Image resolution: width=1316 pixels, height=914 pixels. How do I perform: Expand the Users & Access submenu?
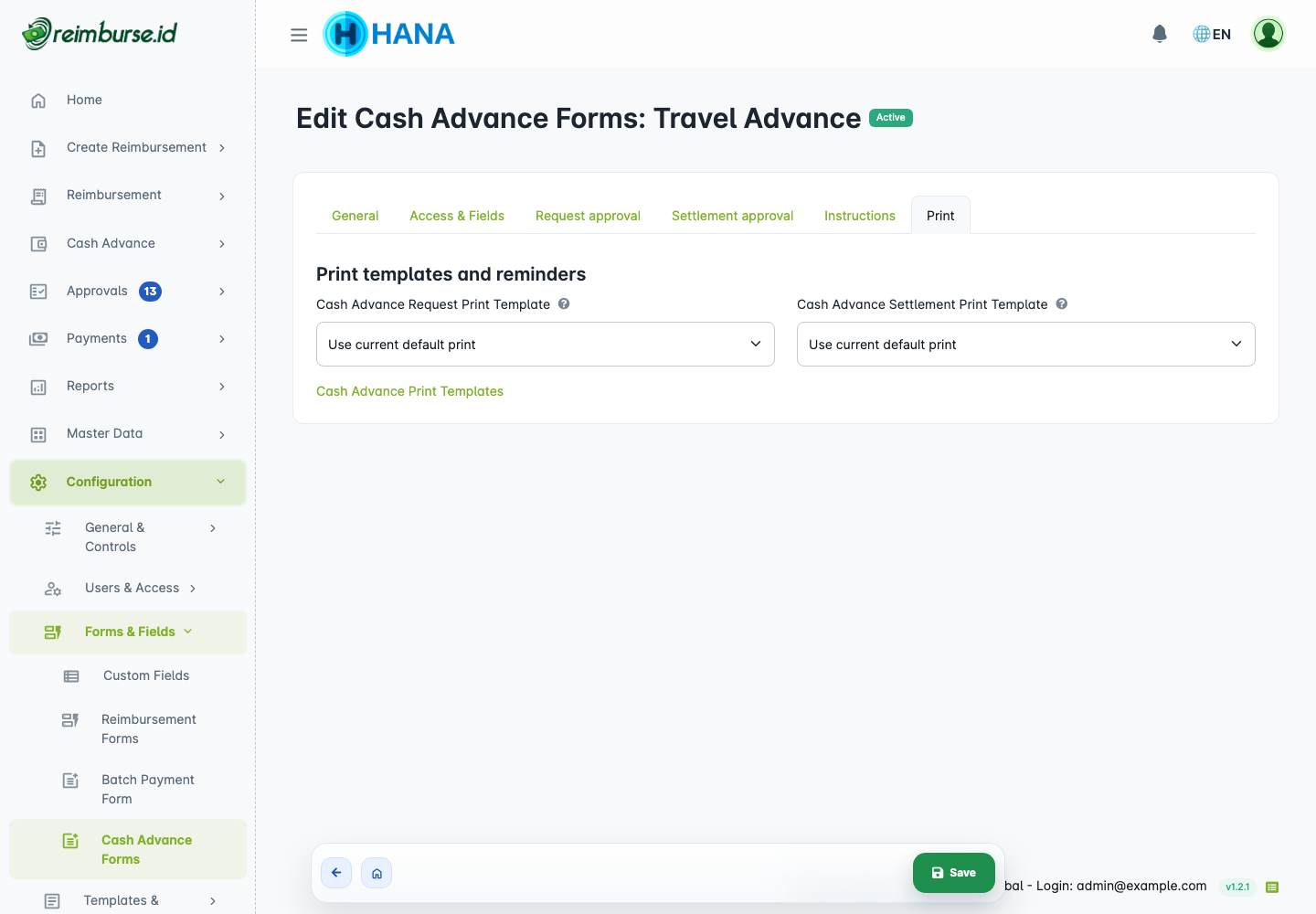click(x=193, y=589)
